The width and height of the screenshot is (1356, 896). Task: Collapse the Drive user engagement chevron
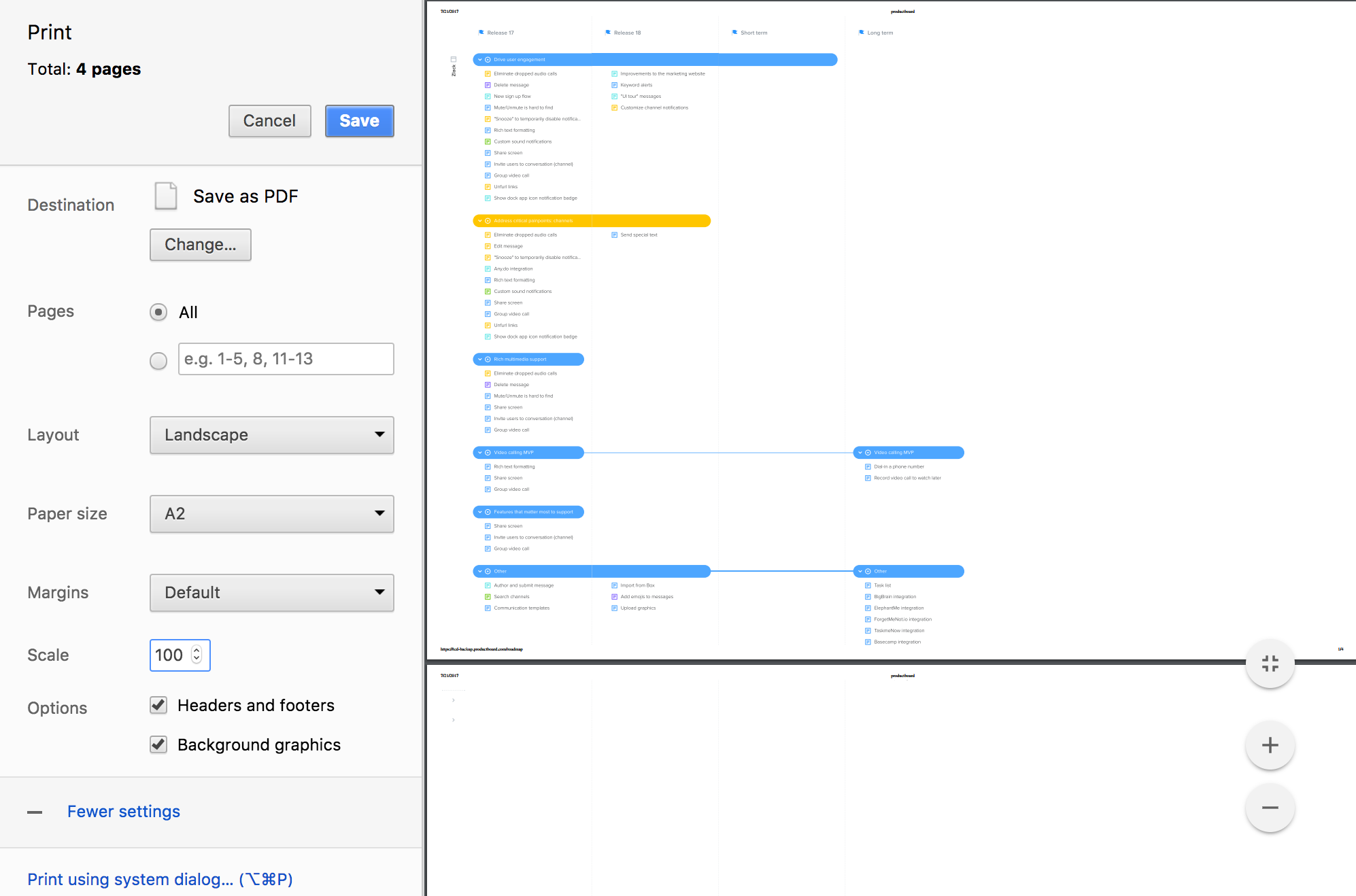click(x=480, y=60)
